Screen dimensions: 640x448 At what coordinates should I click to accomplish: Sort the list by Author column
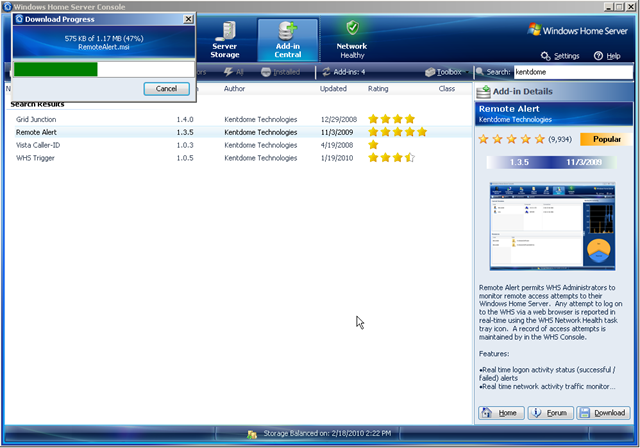pyautogui.click(x=234, y=89)
